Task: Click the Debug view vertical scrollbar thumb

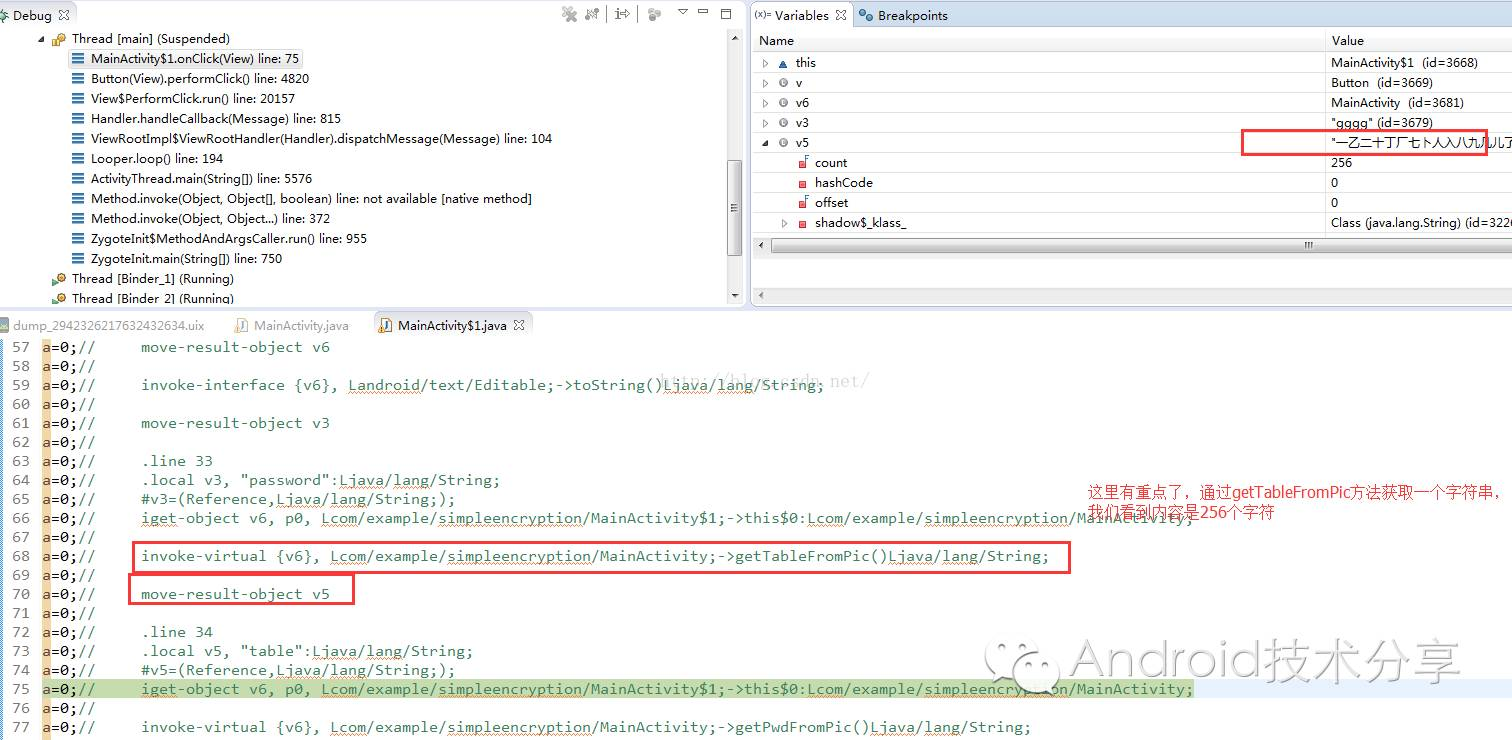Action: click(735, 207)
